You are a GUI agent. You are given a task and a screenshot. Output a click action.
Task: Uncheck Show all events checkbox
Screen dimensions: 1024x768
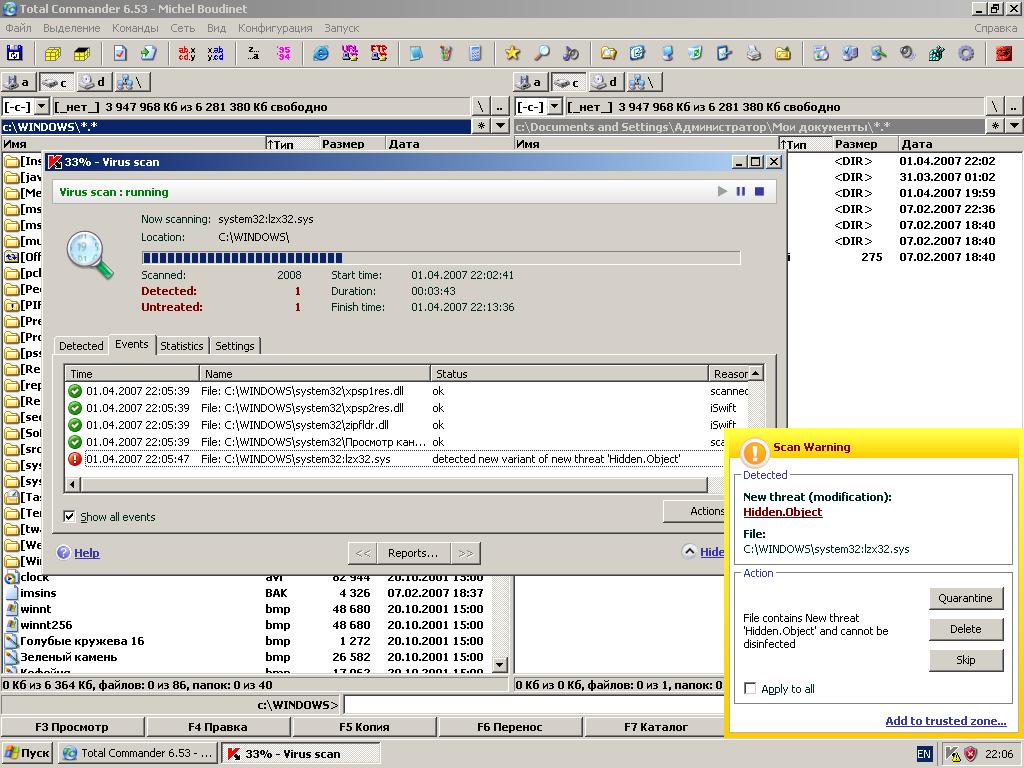pyautogui.click(x=69, y=517)
